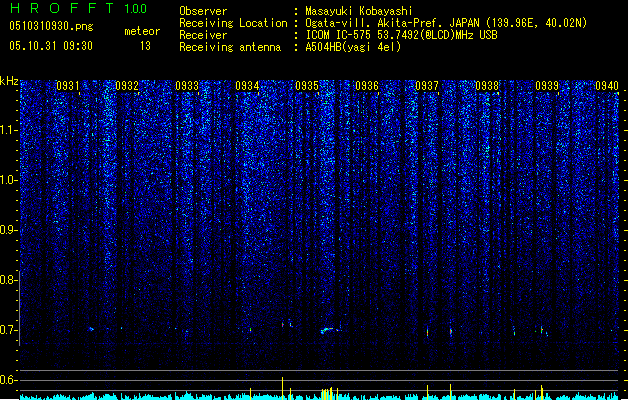
Task: Click the 0931 time marker
Action: 67,85
